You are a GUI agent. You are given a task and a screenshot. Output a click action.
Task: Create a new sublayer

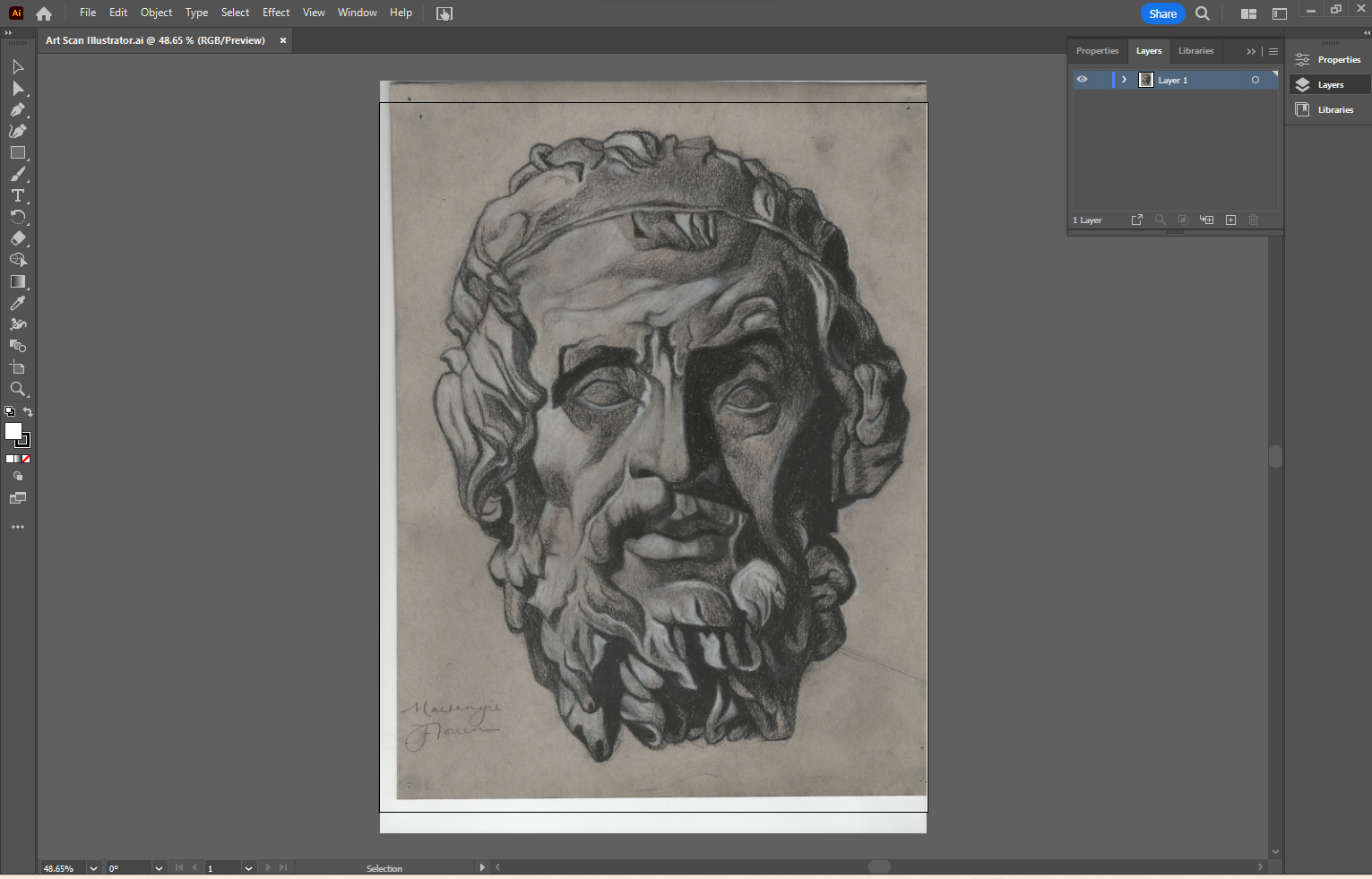1207,220
